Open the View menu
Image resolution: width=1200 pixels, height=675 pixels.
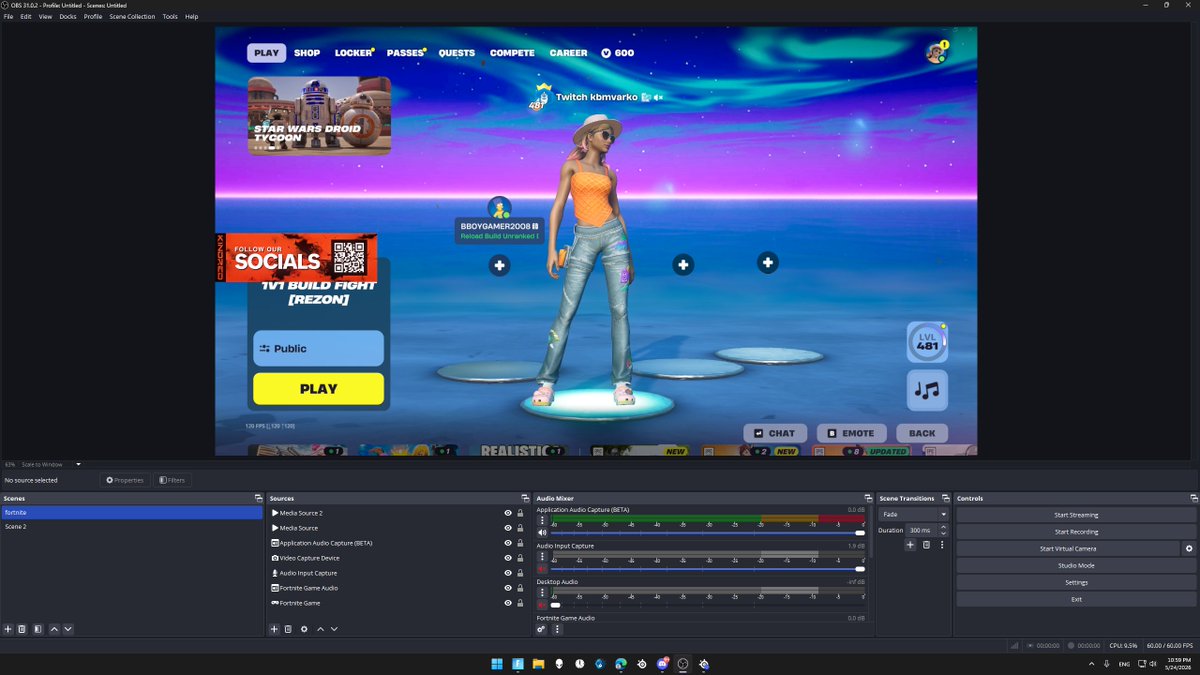coord(45,17)
